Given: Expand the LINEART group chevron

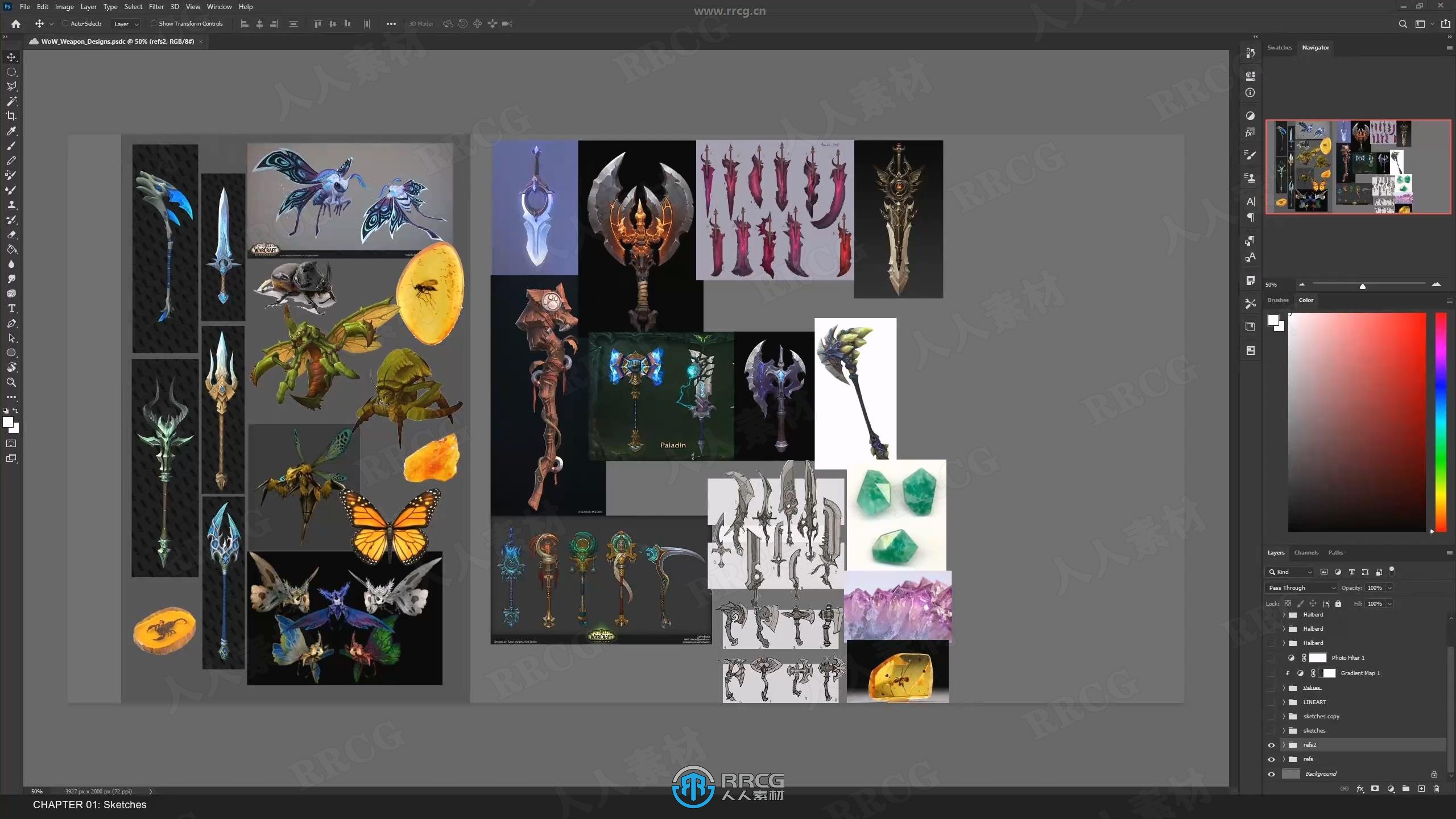Looking at the screenshot, I should pos(1284,702).
